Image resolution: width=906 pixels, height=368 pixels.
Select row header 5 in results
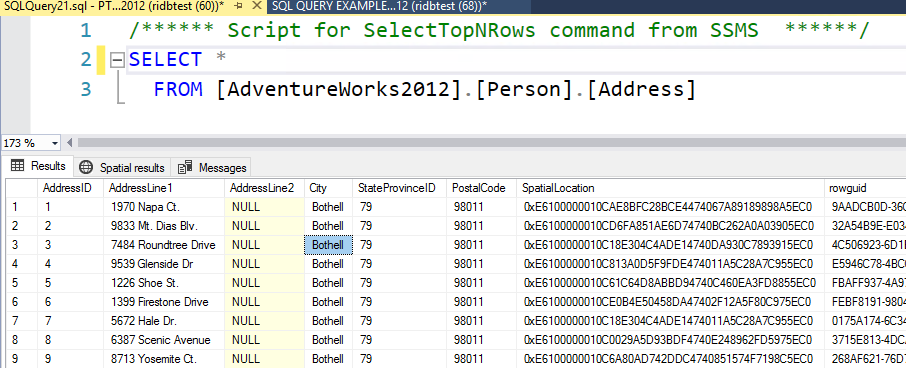coord(22,283)
